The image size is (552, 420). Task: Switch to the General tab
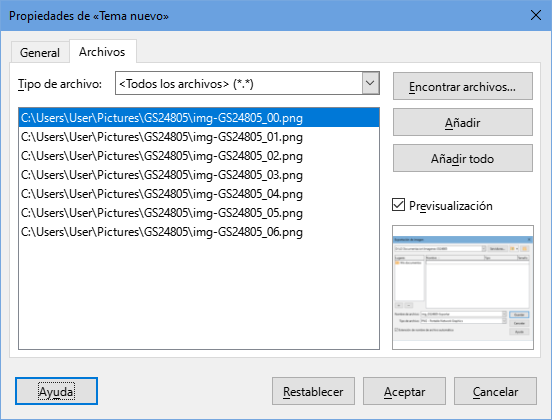40,52
